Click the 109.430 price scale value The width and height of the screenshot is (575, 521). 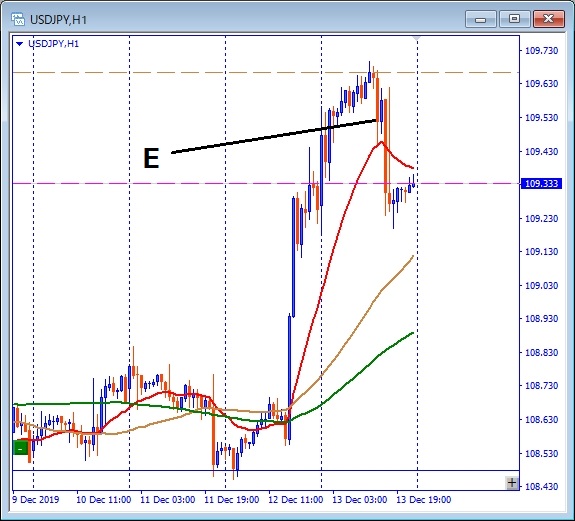(542, 151)
